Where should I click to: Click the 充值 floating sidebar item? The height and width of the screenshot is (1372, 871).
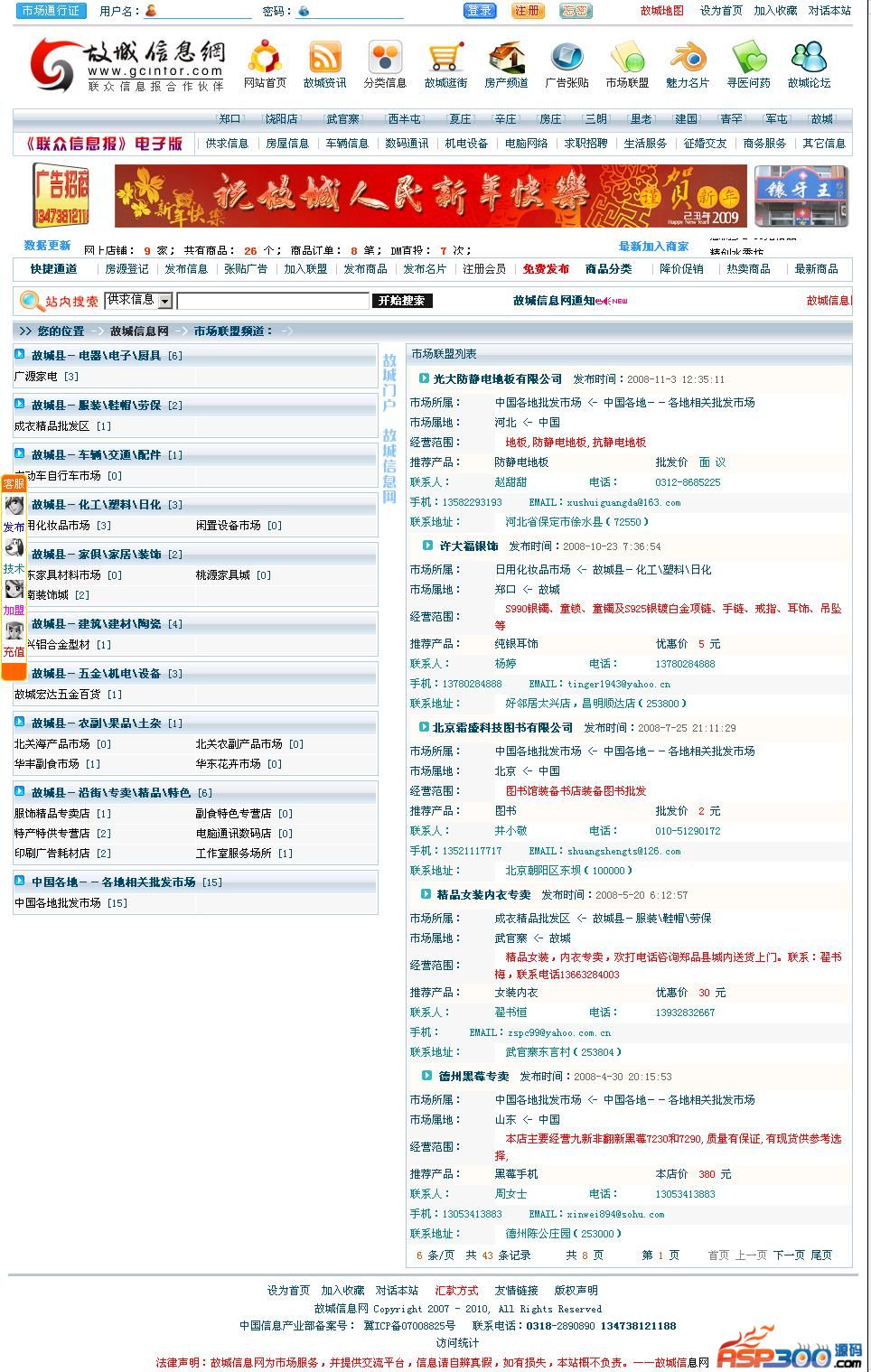pyautogui.click(x=14, y=652)
